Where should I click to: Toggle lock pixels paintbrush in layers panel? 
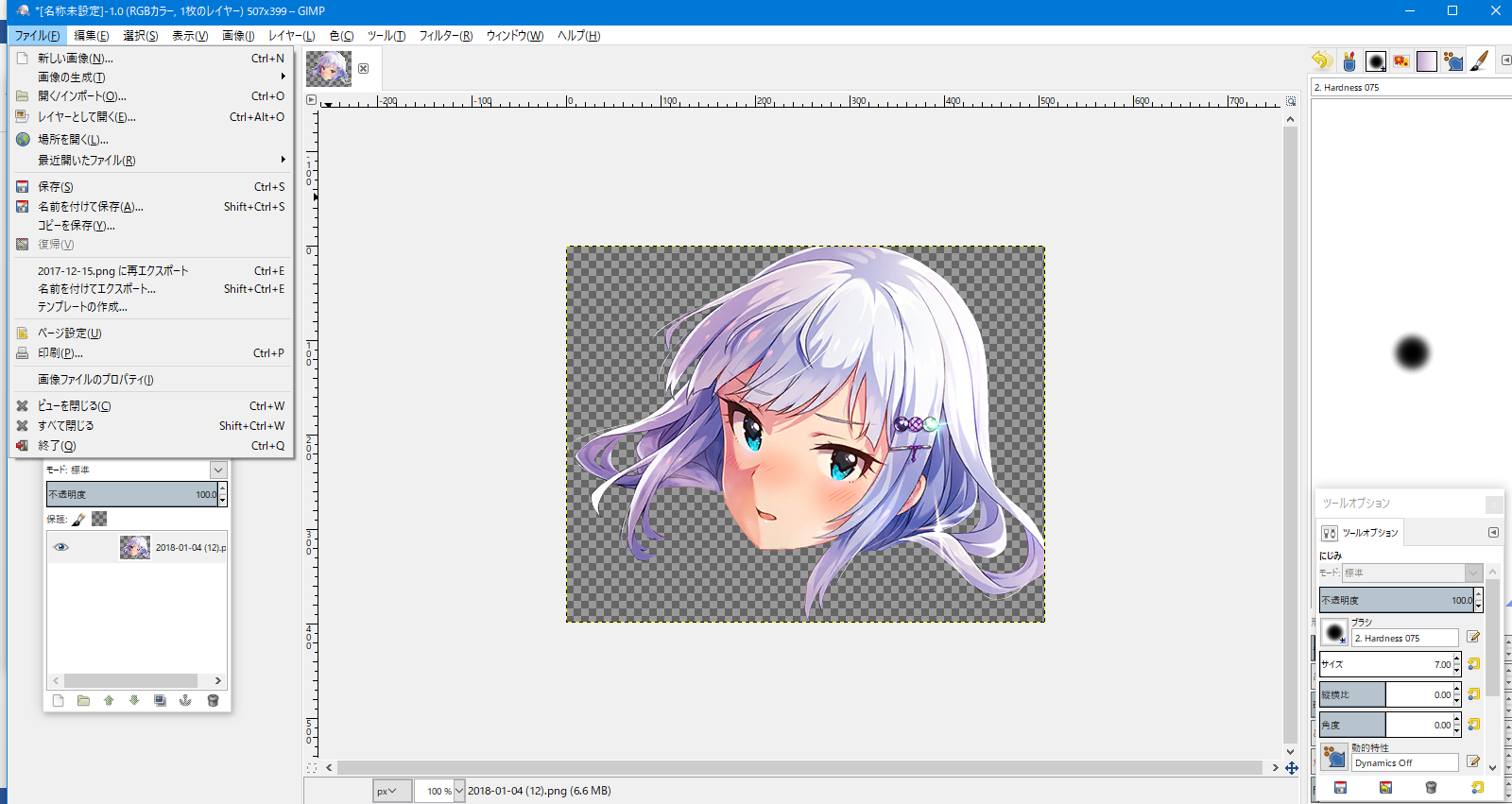click(x=78, y=519)
